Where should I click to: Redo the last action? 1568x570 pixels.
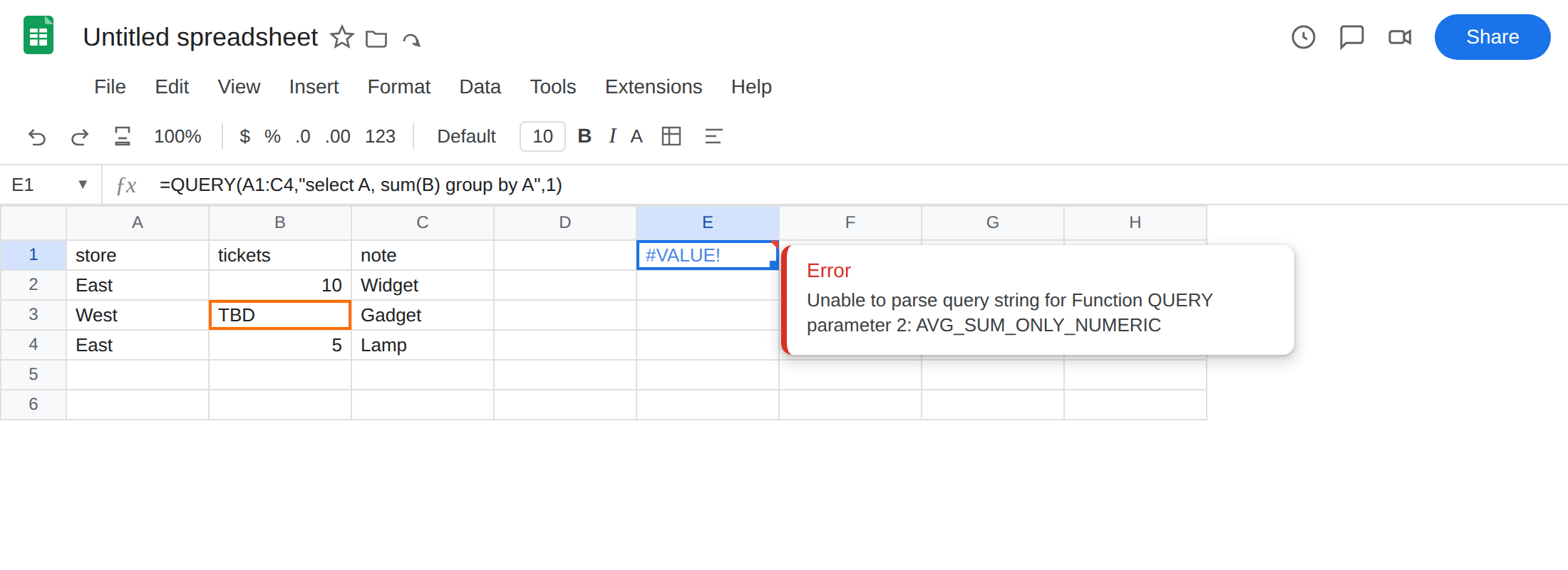click(80, 136)
